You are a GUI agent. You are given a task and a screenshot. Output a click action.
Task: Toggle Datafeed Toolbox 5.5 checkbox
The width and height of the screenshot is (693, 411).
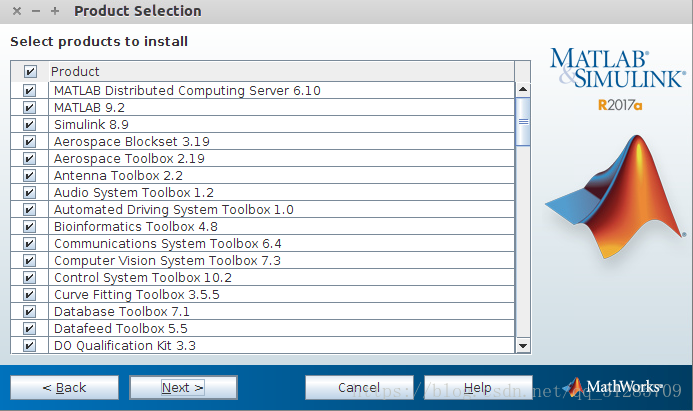29,329
